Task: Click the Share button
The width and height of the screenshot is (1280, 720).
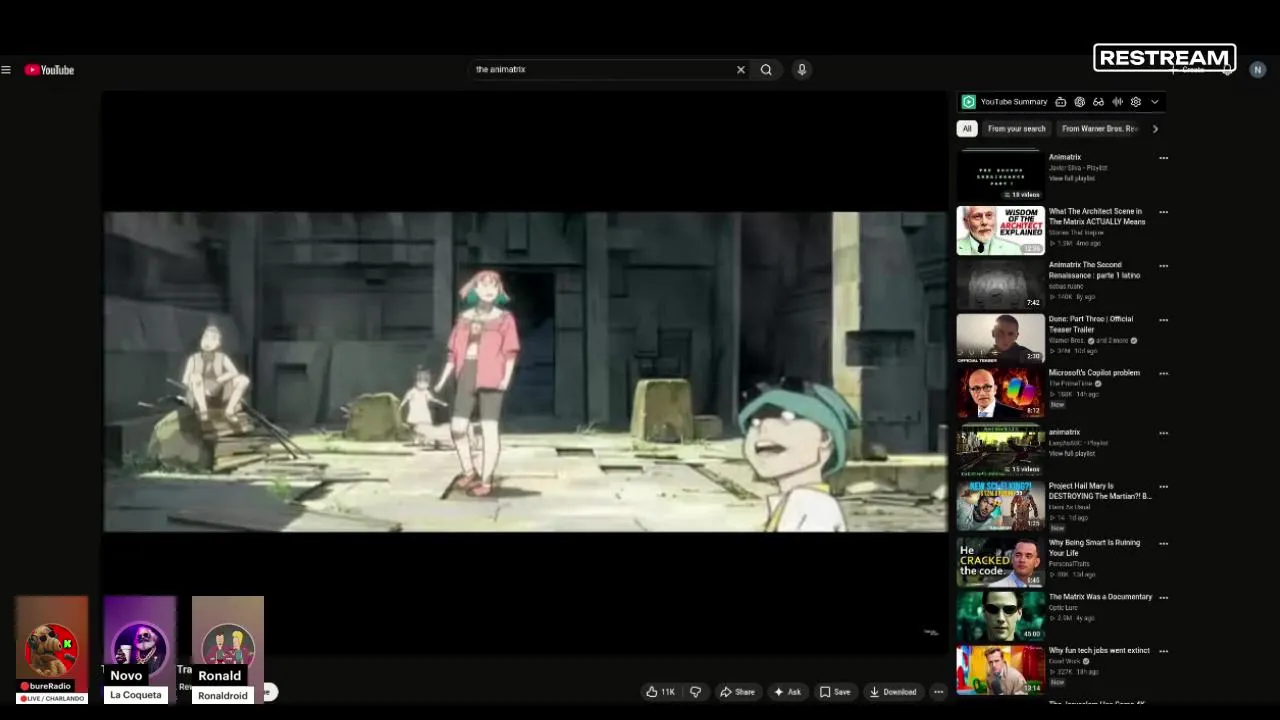Action: tap(737, 692)
